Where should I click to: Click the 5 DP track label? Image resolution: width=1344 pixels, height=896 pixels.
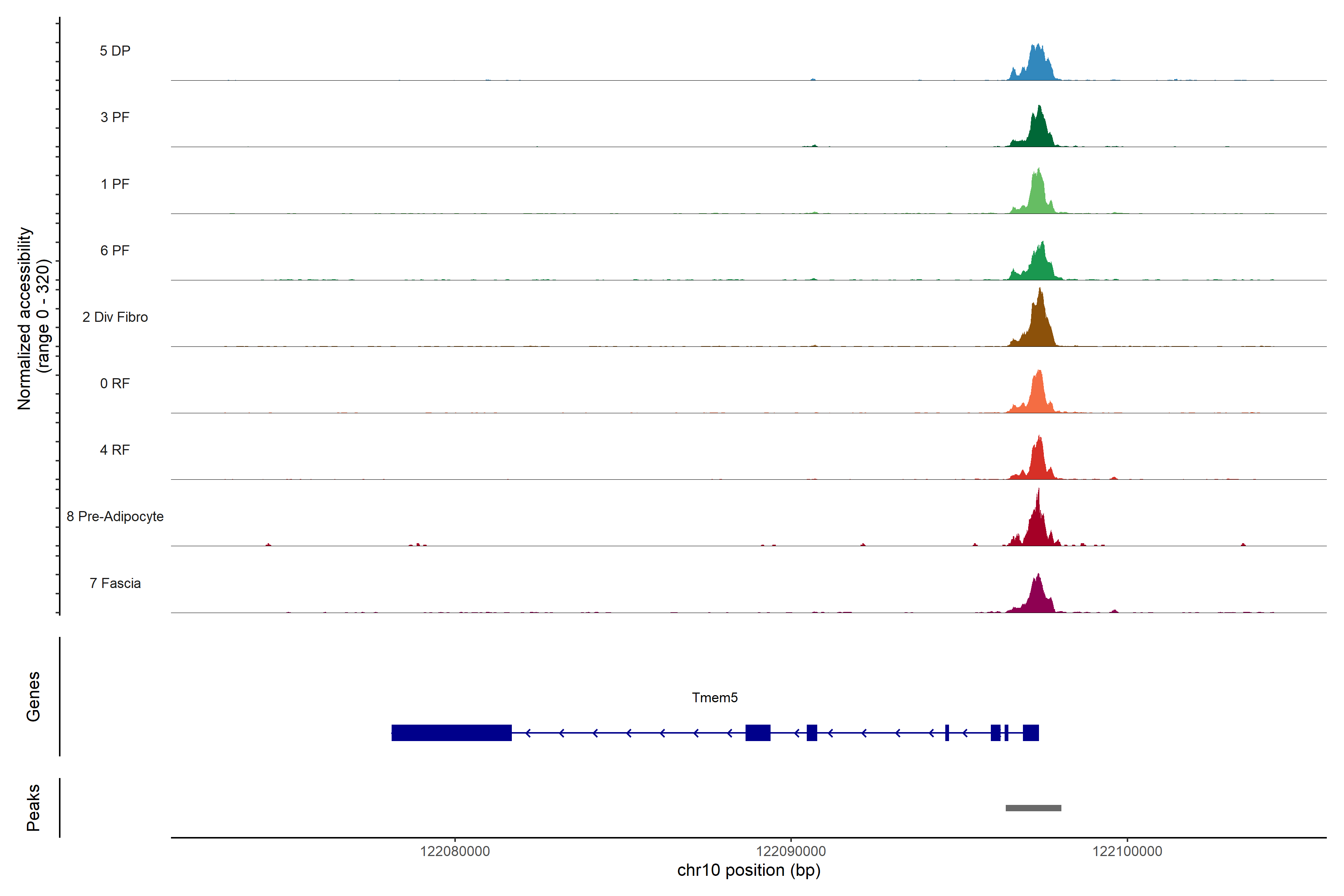pos(115,51)
